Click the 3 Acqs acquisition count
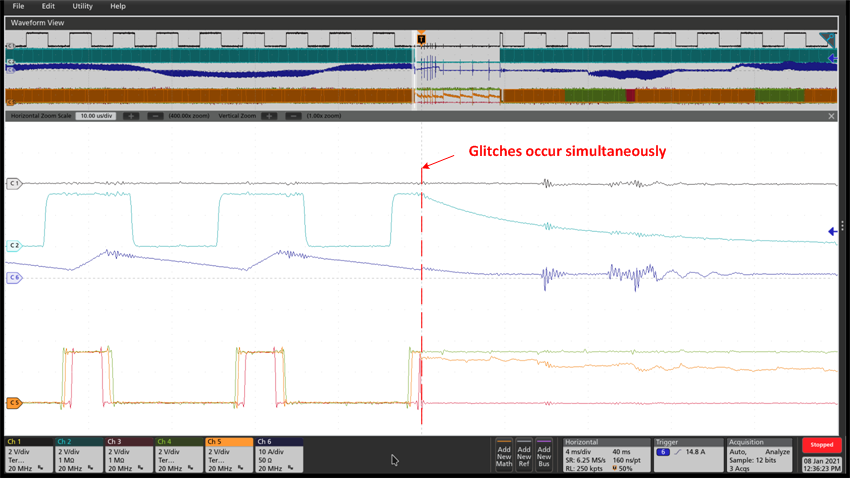 click(739, 468)
